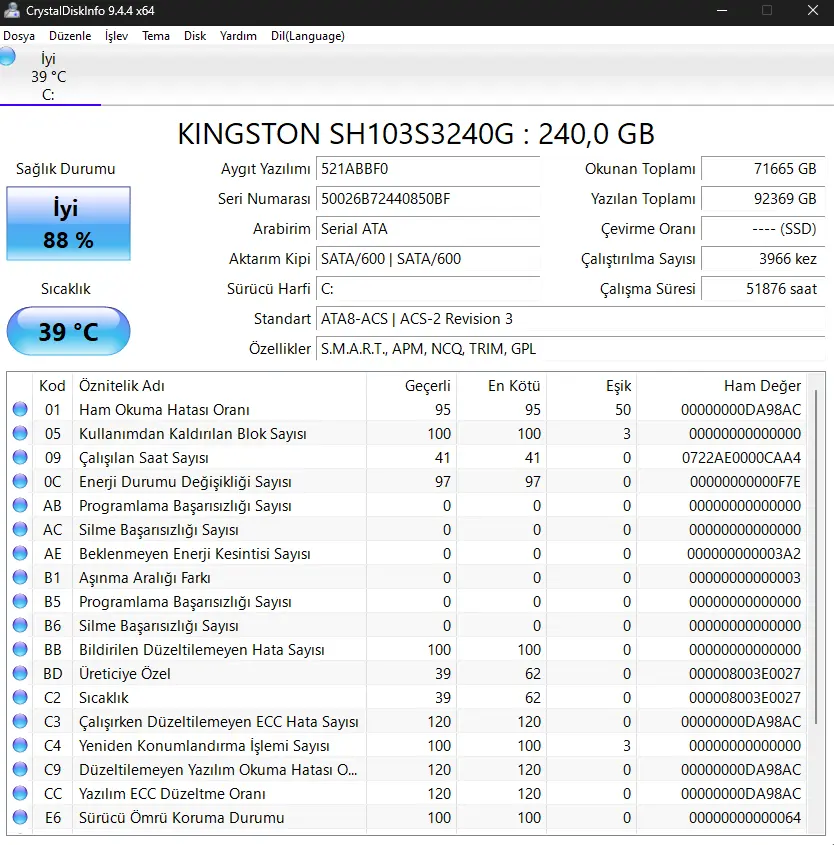834x845 pixels.
Task: Click the 39 °C temperature button
Action: click(x=68, y=331)
